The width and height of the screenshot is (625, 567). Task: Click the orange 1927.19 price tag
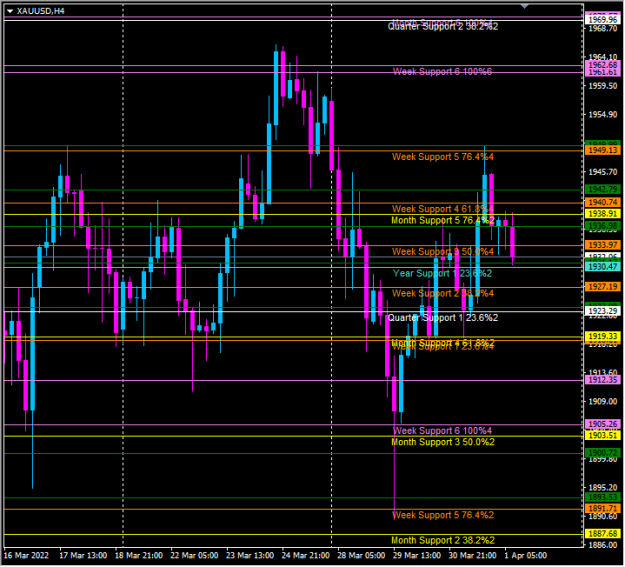pos(603,287)
